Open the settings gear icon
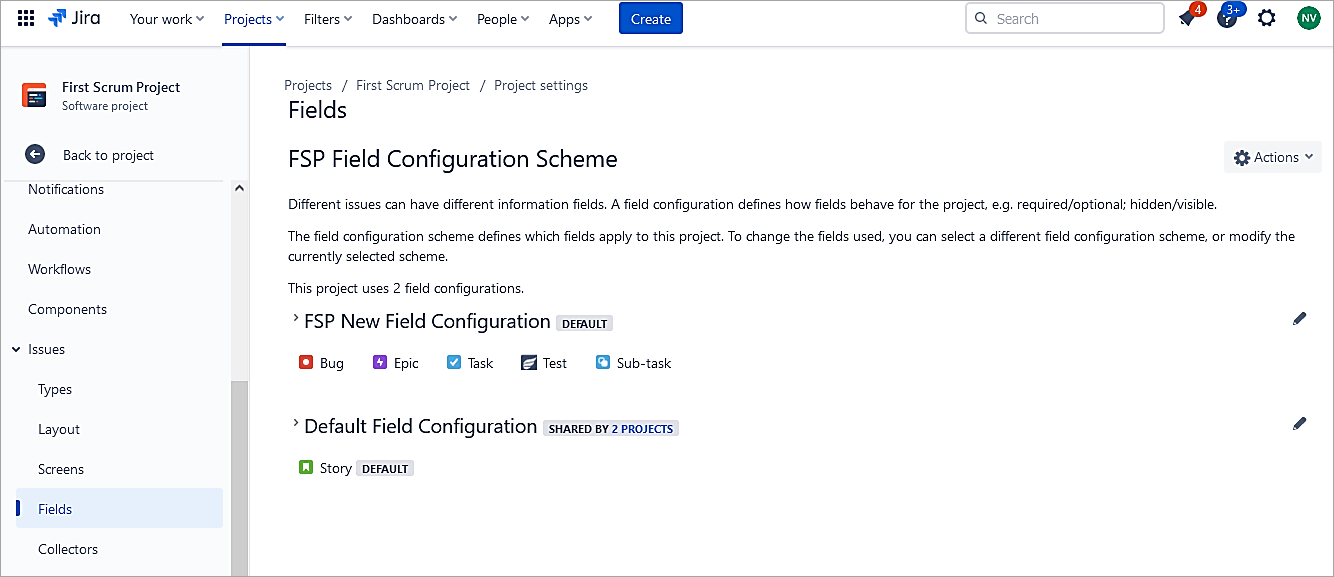 click(x=1267, y=18)
